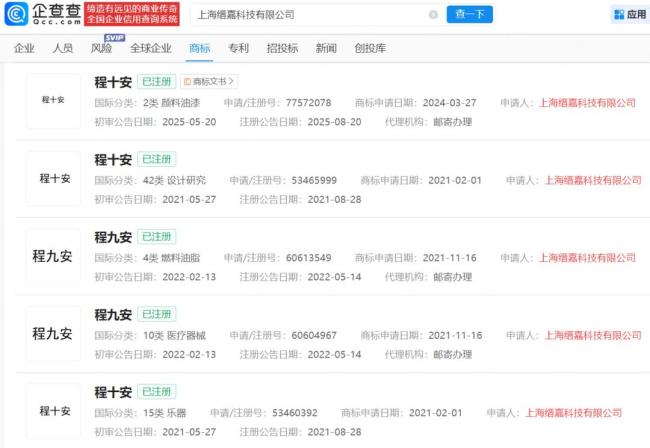
Task: Open 程十安 title of 42类 设计研究 trademark
Action: pyautogui.click(x=113, y=159)
